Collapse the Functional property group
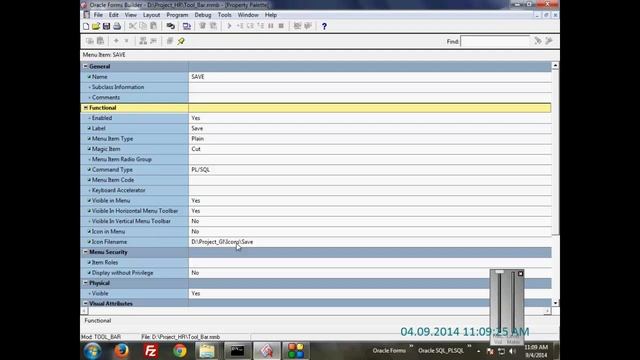 click(85, 108)
